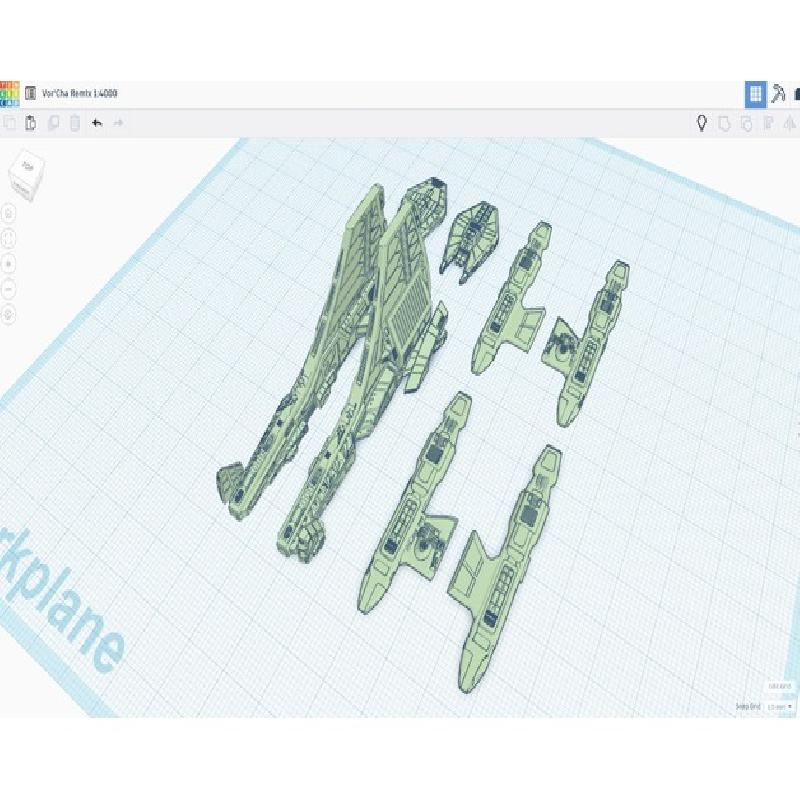Click the Zoom out button
The height and width of the screenshot is (800, 800).
coord(9,289)
